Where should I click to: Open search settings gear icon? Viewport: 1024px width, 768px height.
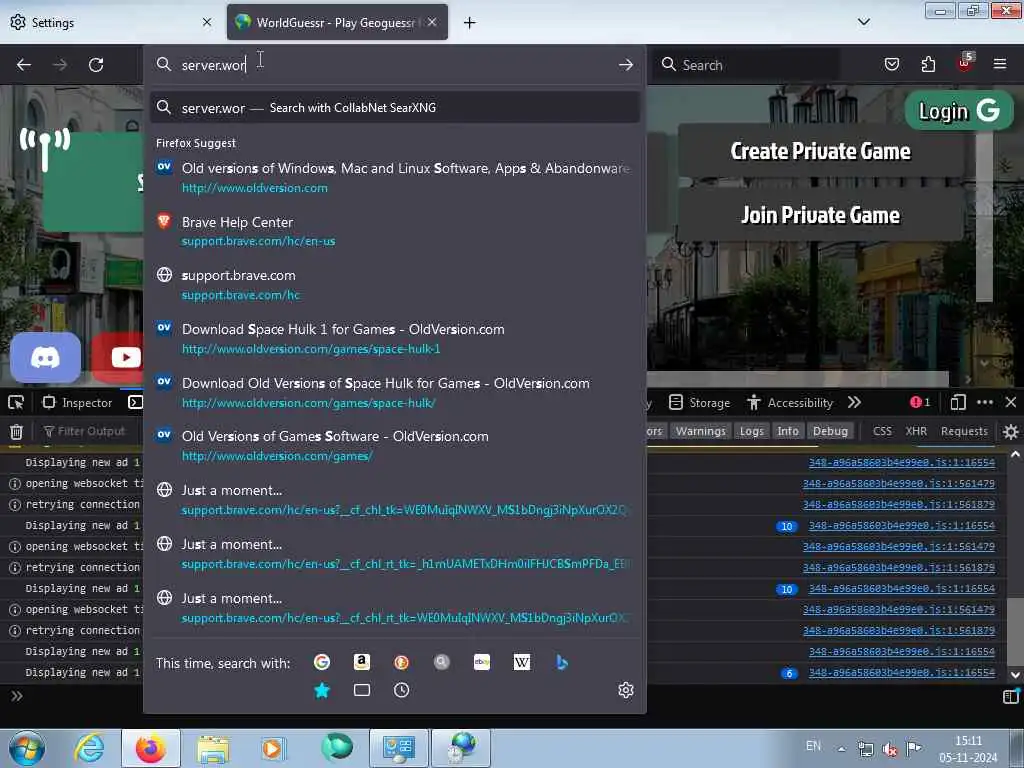click(x=626, y=690)
